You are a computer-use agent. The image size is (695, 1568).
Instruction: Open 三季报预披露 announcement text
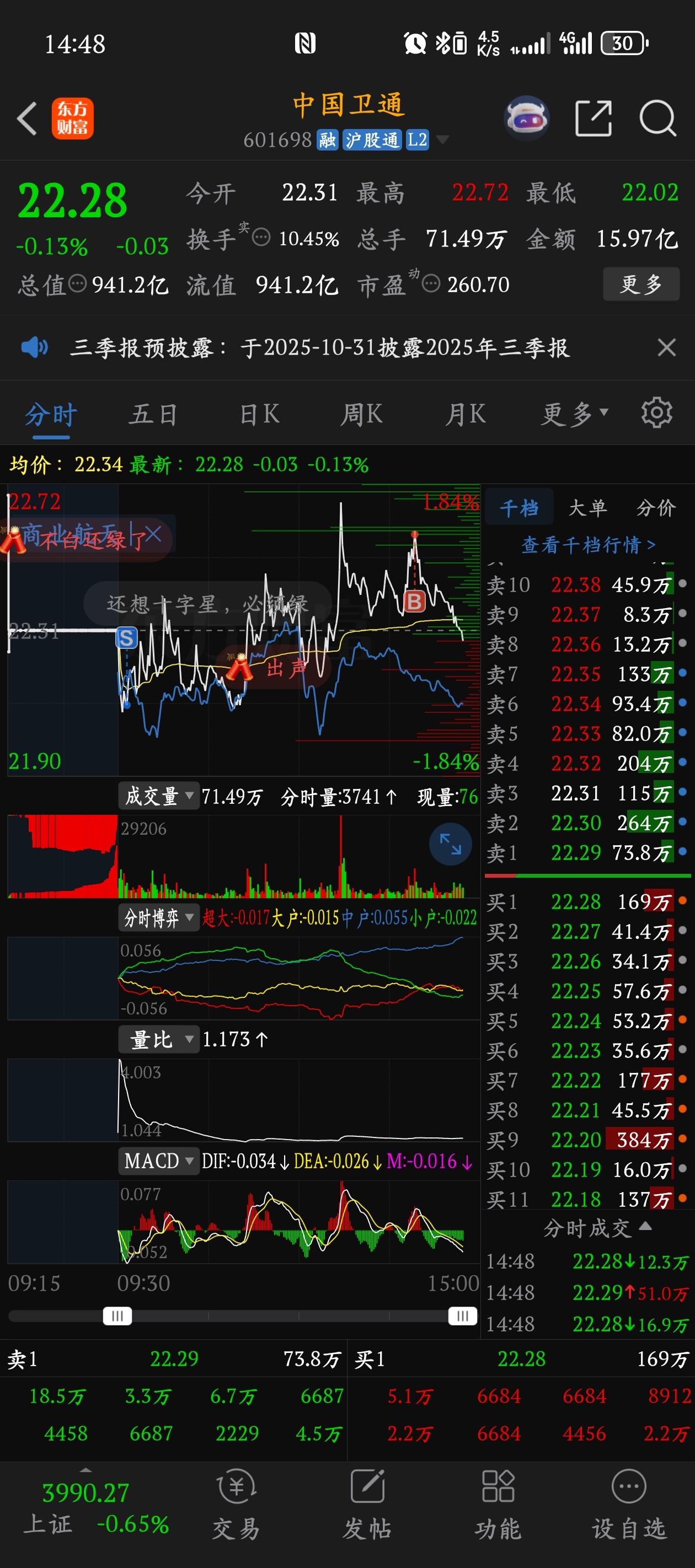pyautogui.click(x=320, y=347)
